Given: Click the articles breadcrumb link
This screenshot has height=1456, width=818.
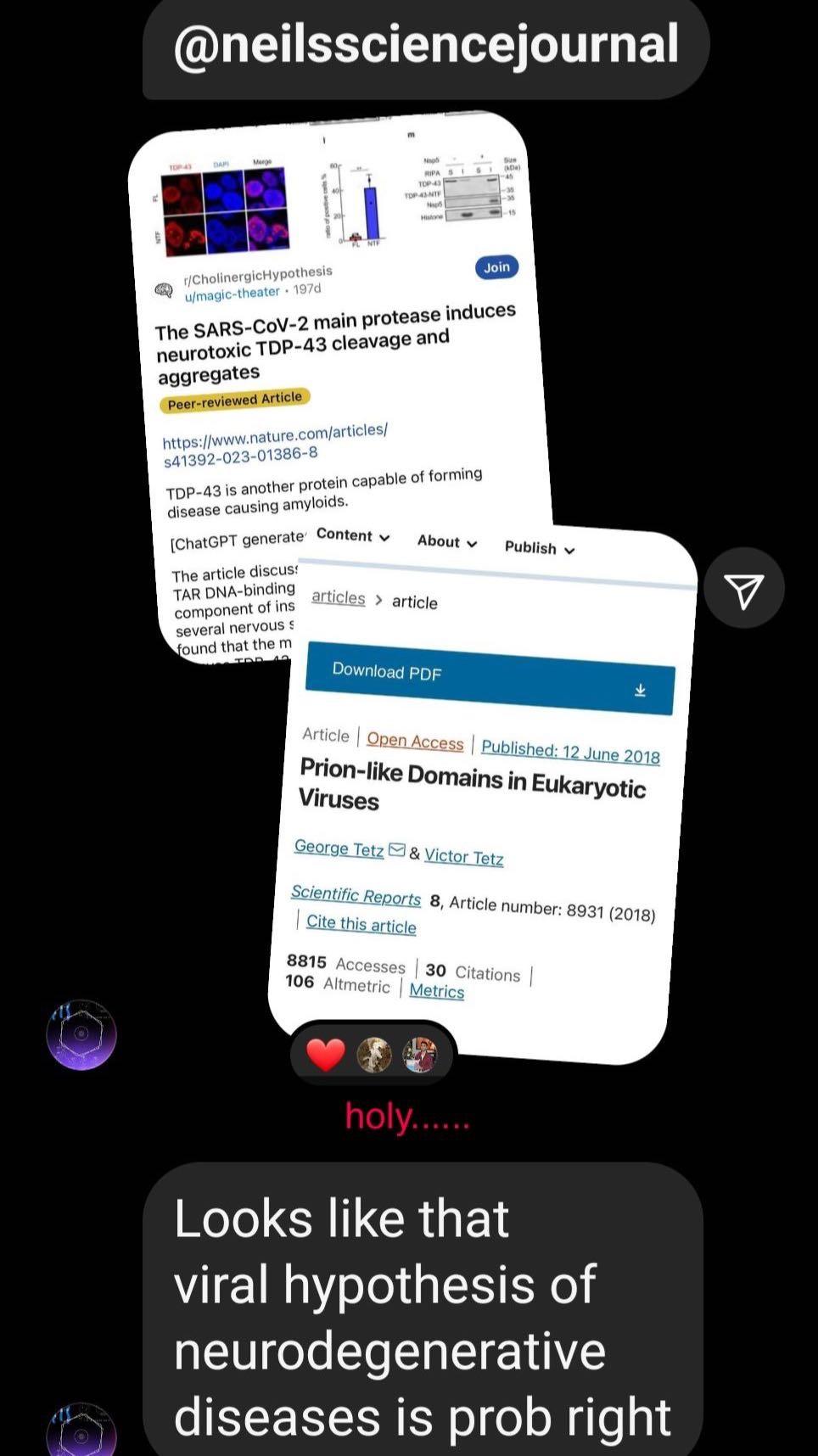Looking at the screenshot, I should click(x=338, y=597).
